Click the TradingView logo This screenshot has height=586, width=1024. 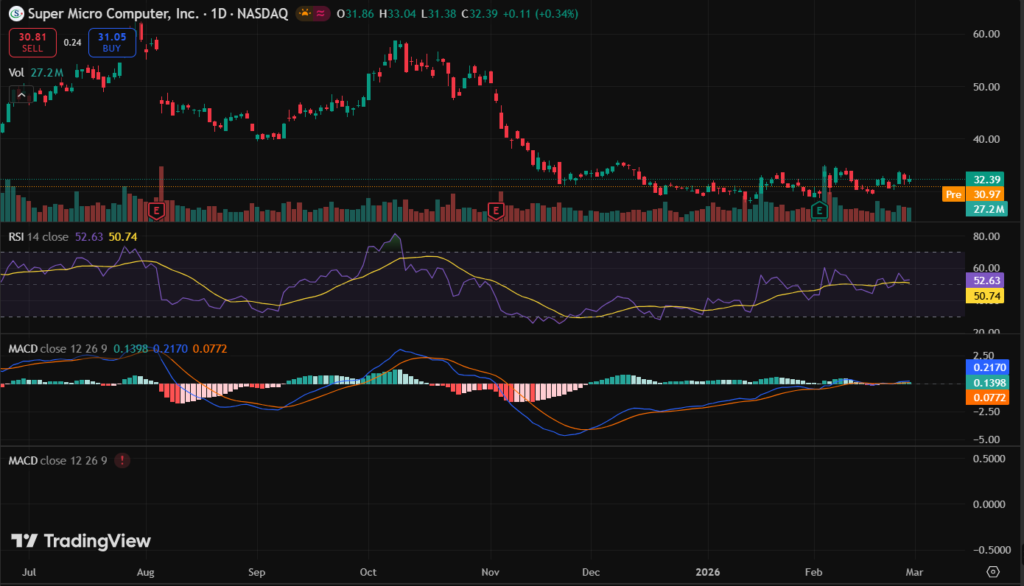tap(81, 541)
